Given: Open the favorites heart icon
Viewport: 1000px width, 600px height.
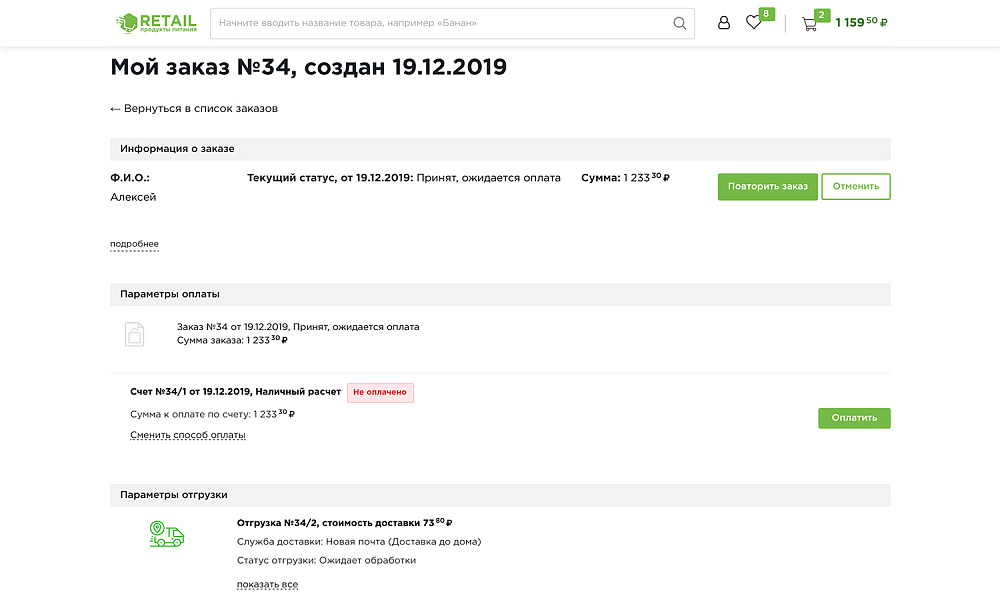Looking at the screenshot, I should click(x=754, y=22).
